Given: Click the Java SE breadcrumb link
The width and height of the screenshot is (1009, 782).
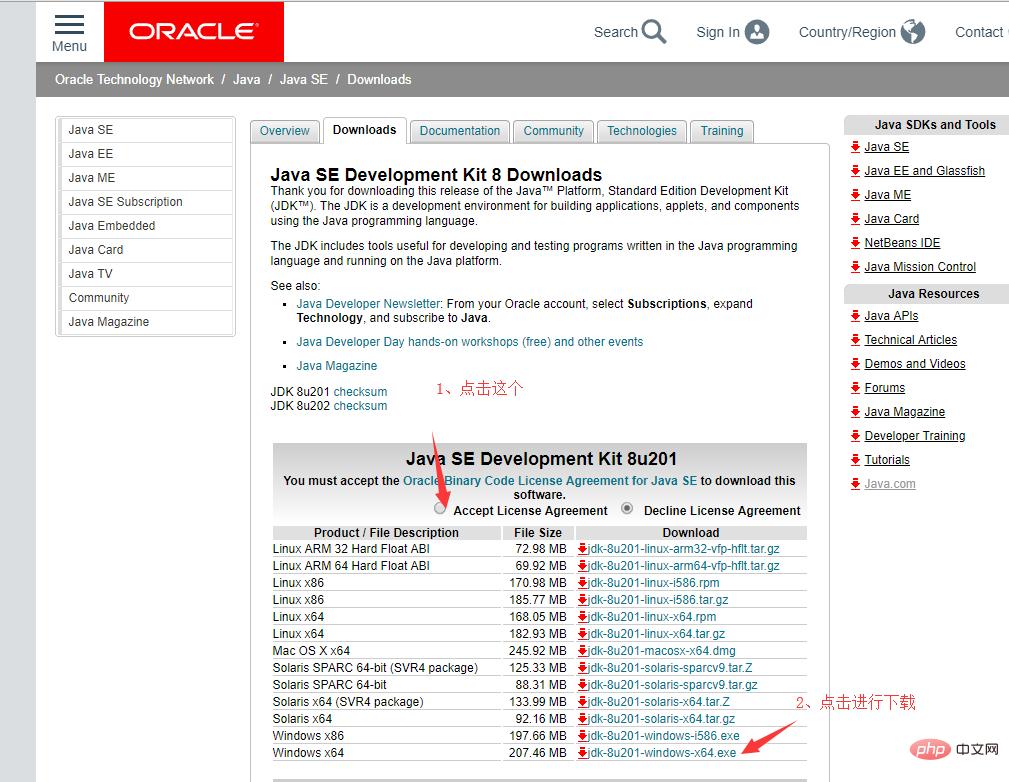Looking at the screenshot, I should pos(304,79).
